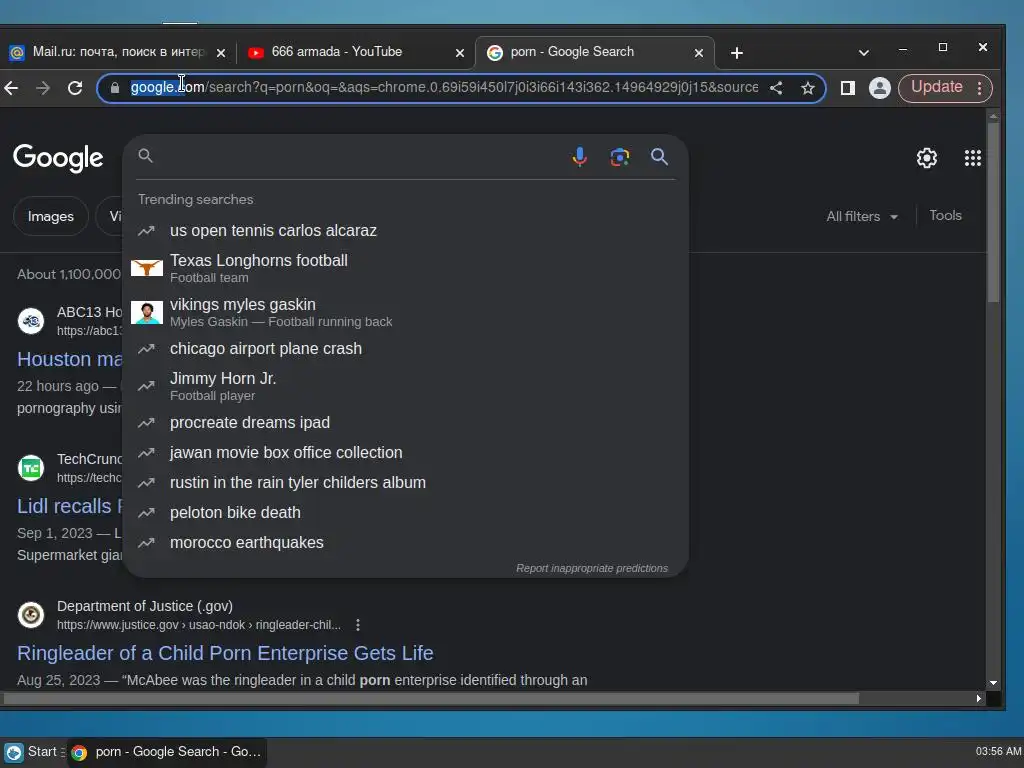Open Google quick settings gear
This screenshot has width=1024, height=768.
927,158
